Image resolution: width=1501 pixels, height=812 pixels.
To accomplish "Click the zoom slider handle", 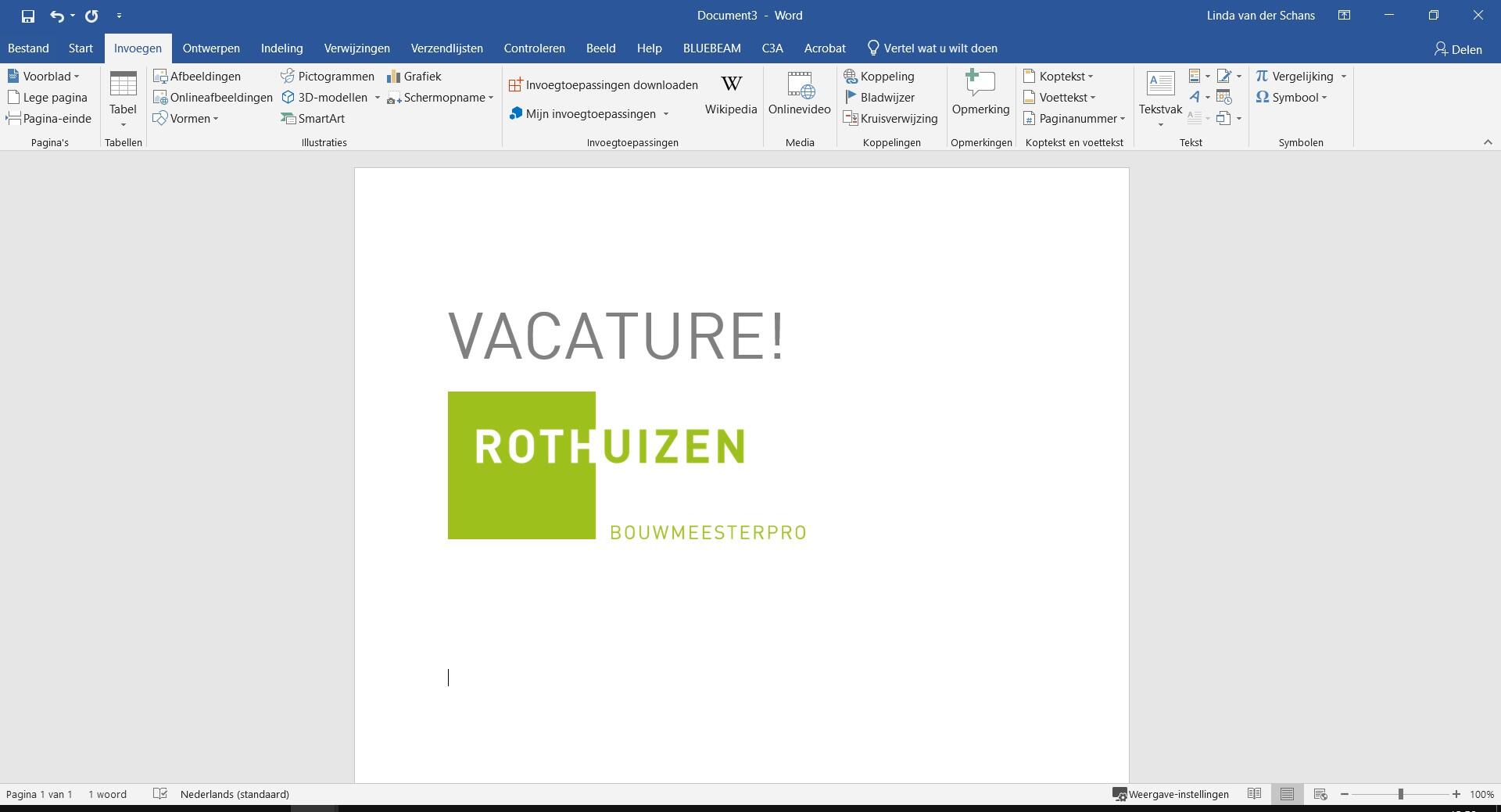I will [1400, 794].
